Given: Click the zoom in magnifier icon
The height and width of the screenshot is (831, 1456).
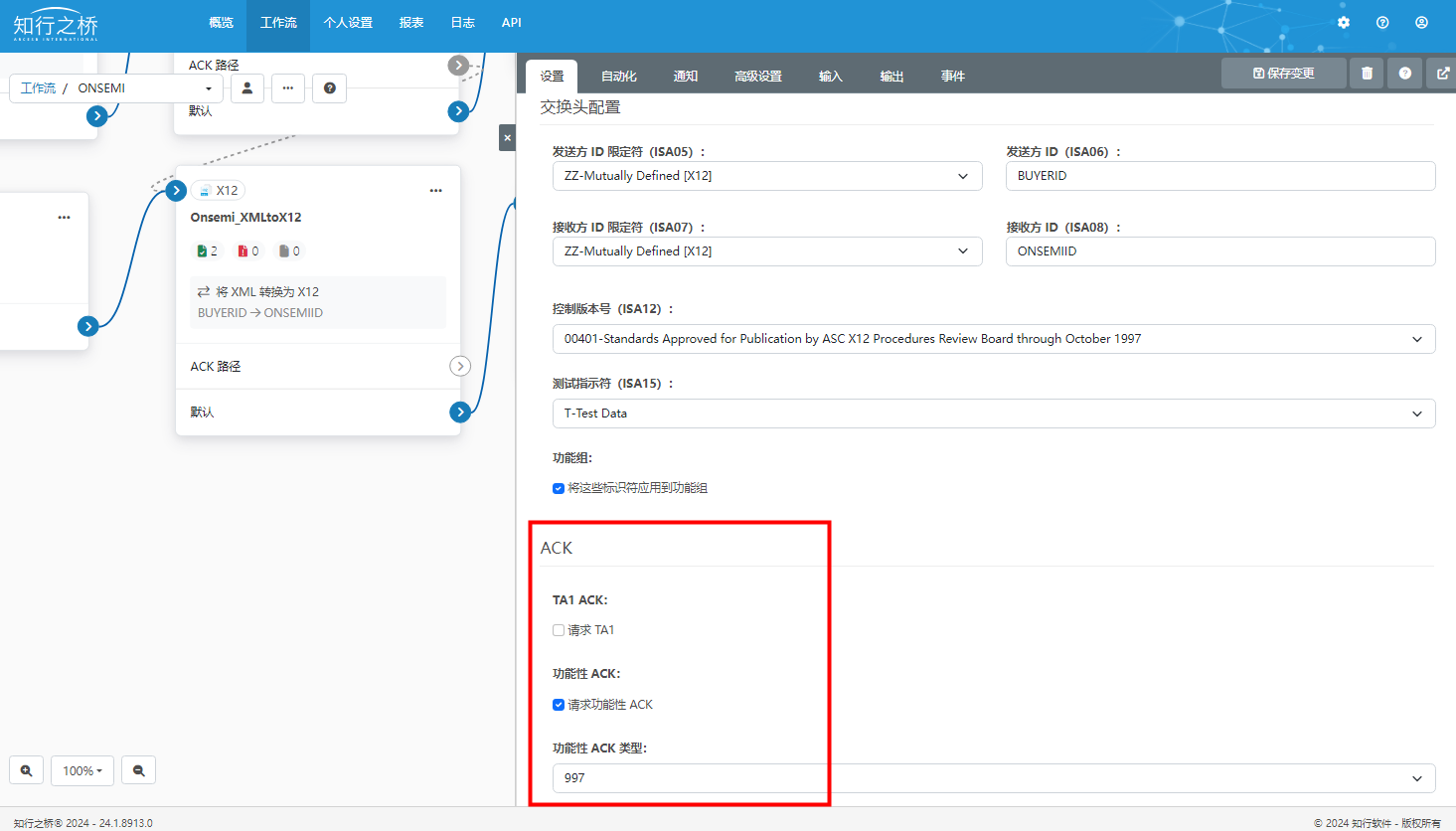Looking at the screenshot, I should coord(27,770).
